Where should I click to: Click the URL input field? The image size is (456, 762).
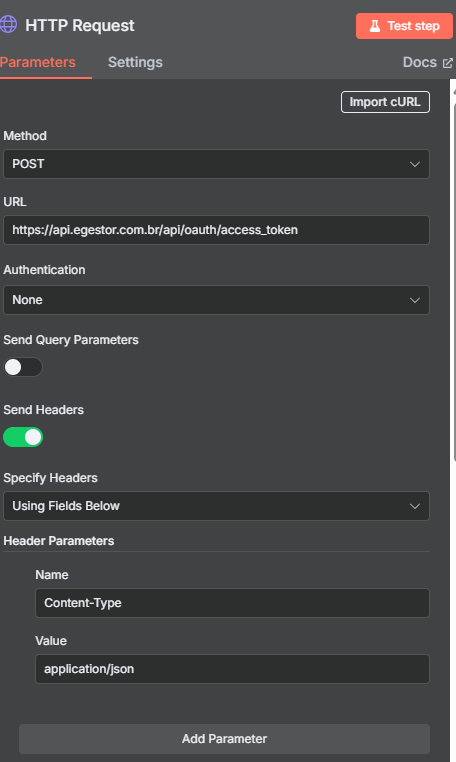[x=216, y=230]
